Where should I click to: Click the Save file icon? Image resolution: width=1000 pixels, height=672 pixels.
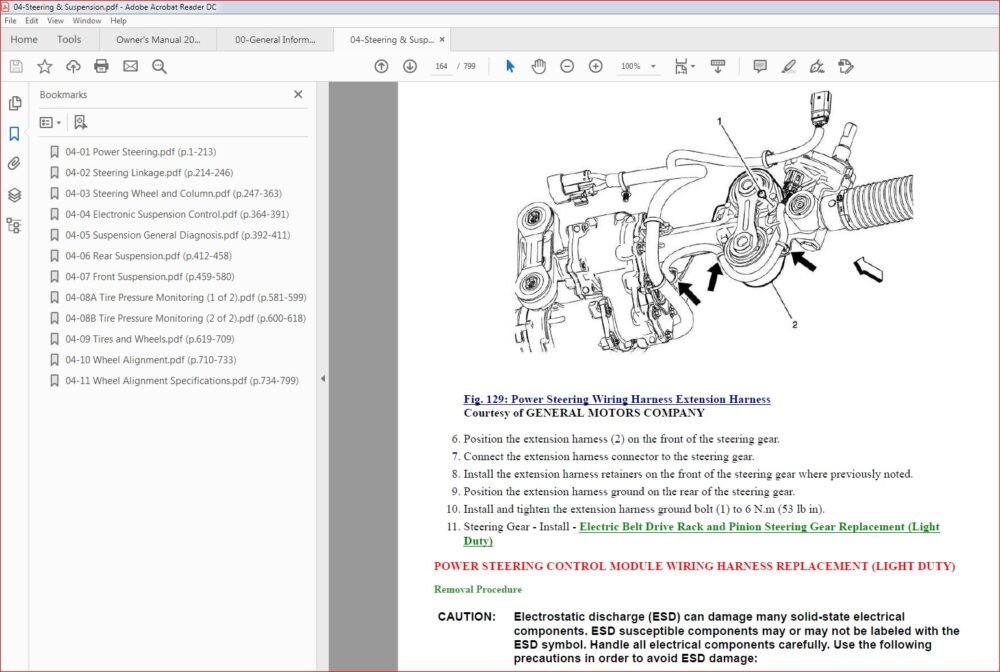coord(16,66)
